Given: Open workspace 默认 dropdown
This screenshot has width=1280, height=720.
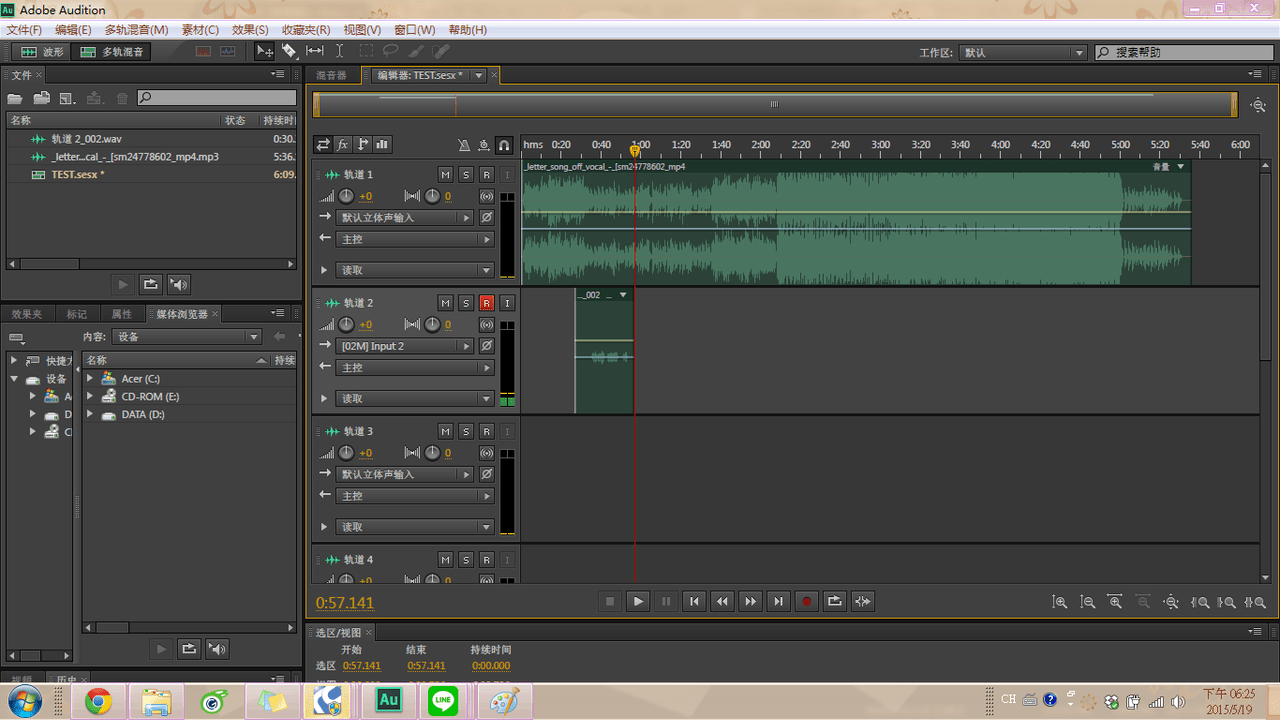Looking at the screenshot, I should pyautogui.click(x=1023, y=52).
